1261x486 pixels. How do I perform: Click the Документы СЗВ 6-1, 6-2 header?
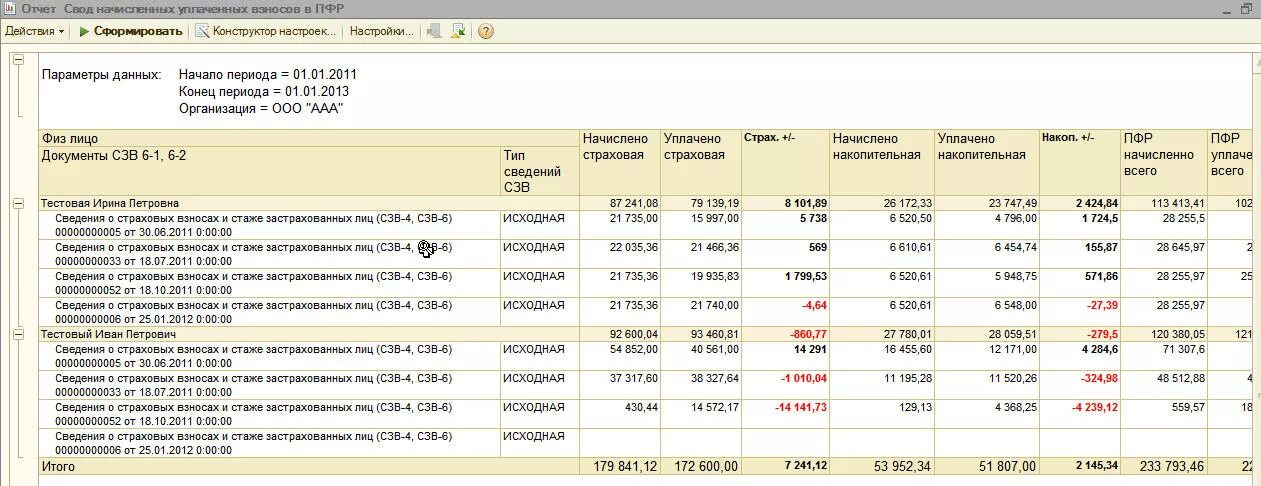270,171
